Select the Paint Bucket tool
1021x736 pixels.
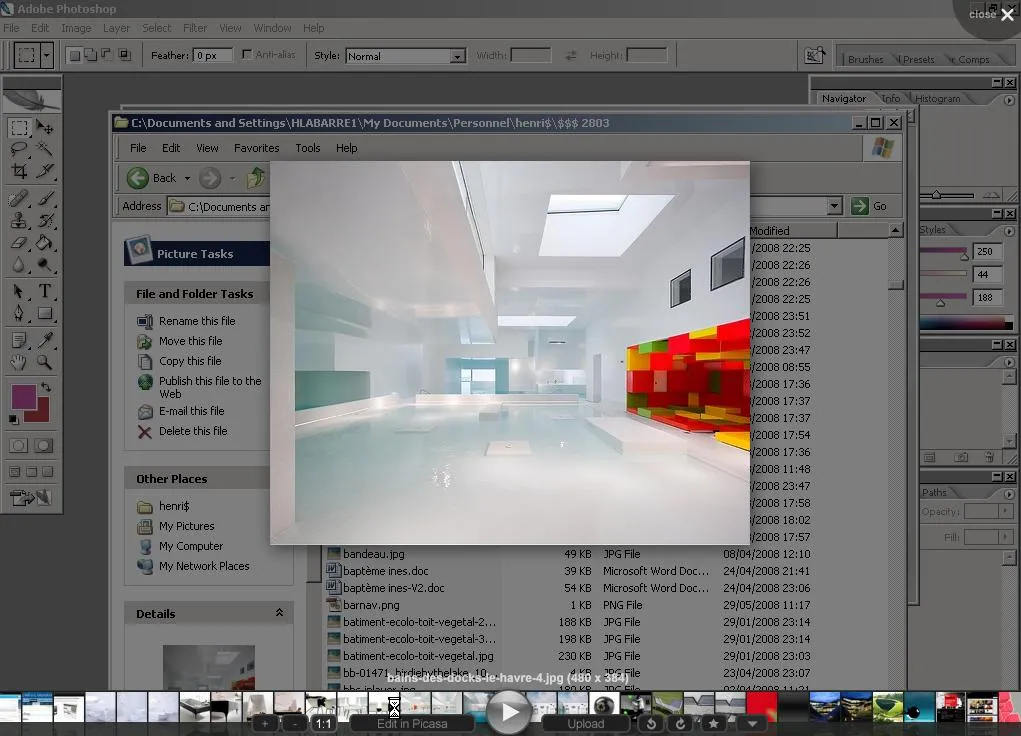point(44,242)
